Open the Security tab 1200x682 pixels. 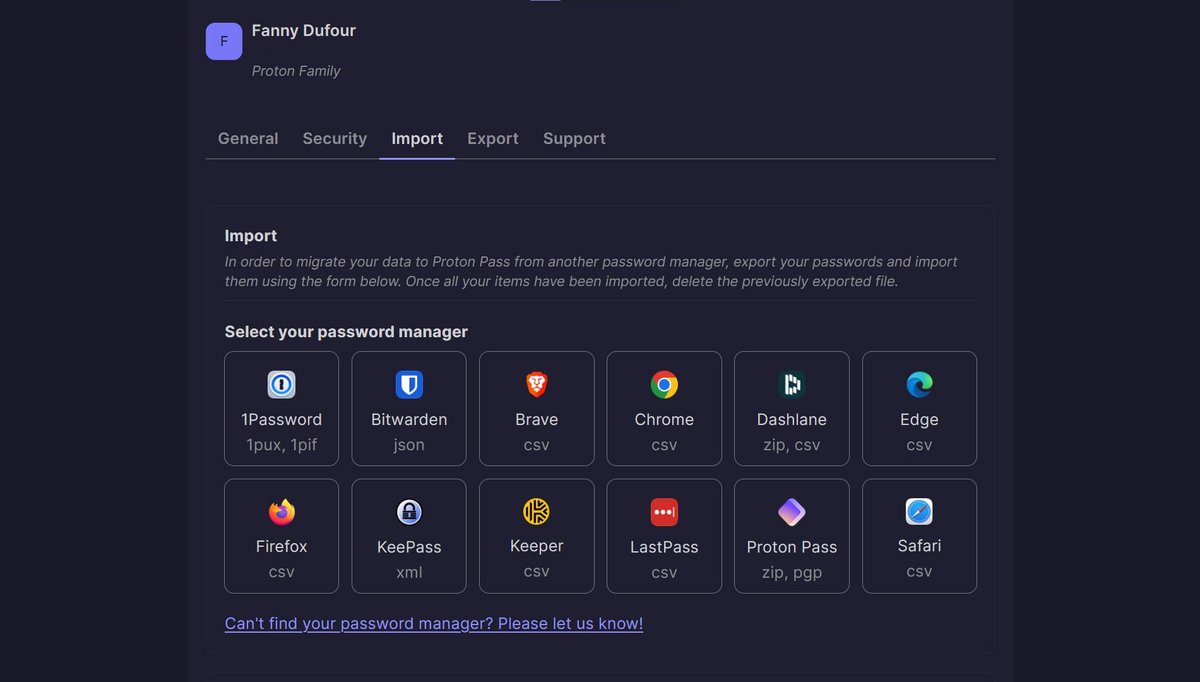point(335,139)
